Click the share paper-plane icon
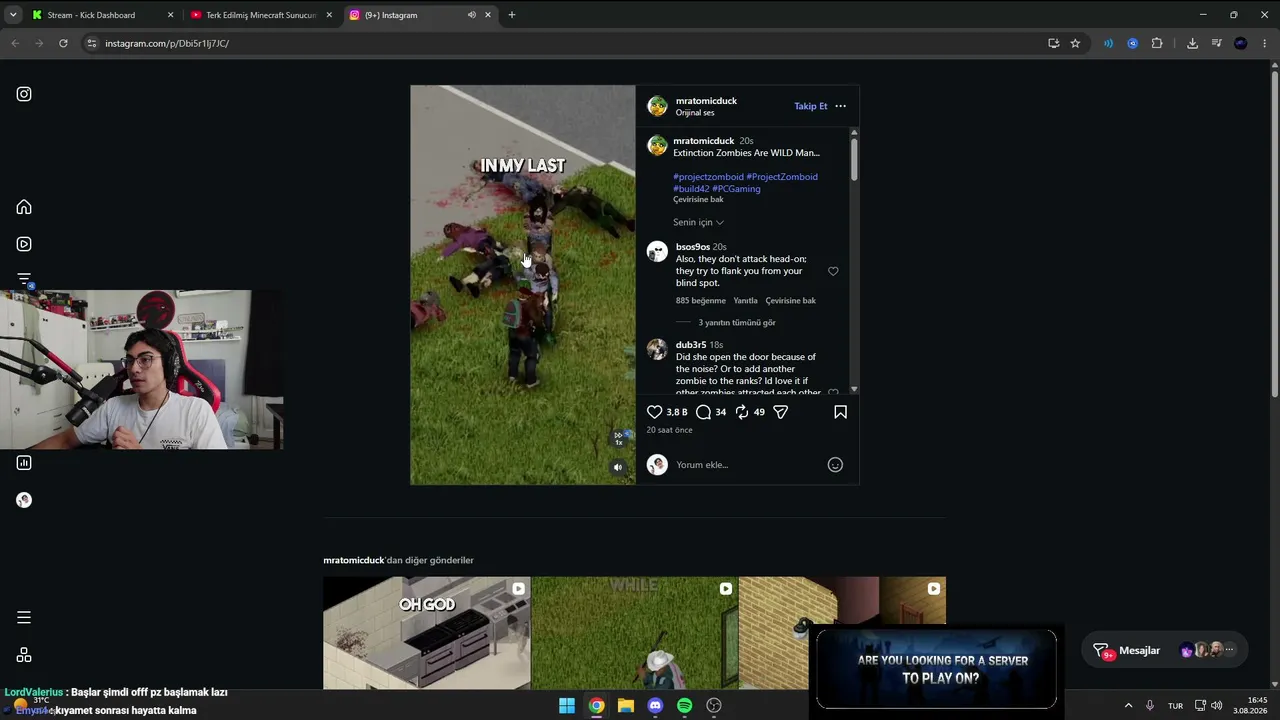The height and width of the screenshot is (720, 1280). click(x=781, y=412)
